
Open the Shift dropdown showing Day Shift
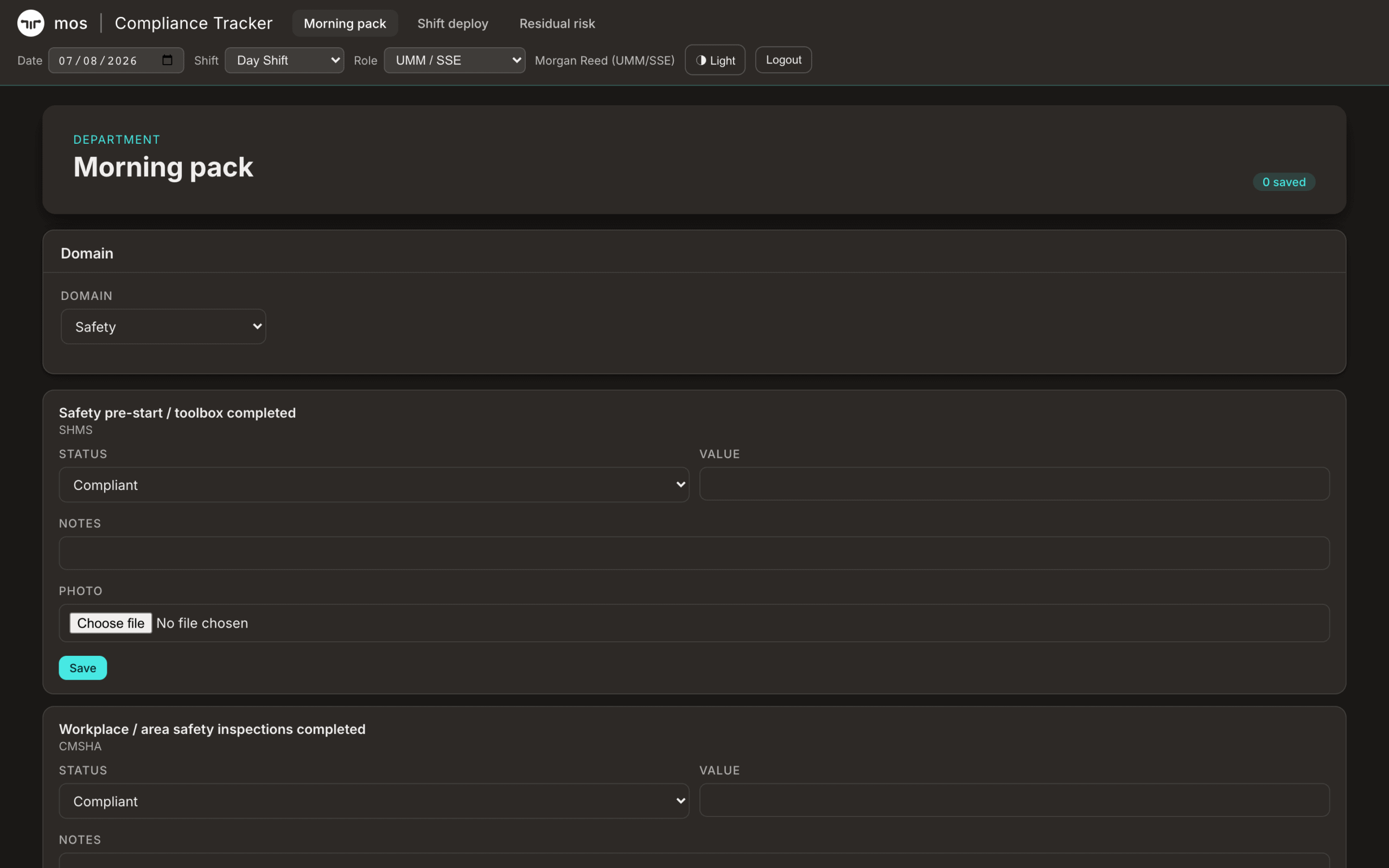[284, 60]
